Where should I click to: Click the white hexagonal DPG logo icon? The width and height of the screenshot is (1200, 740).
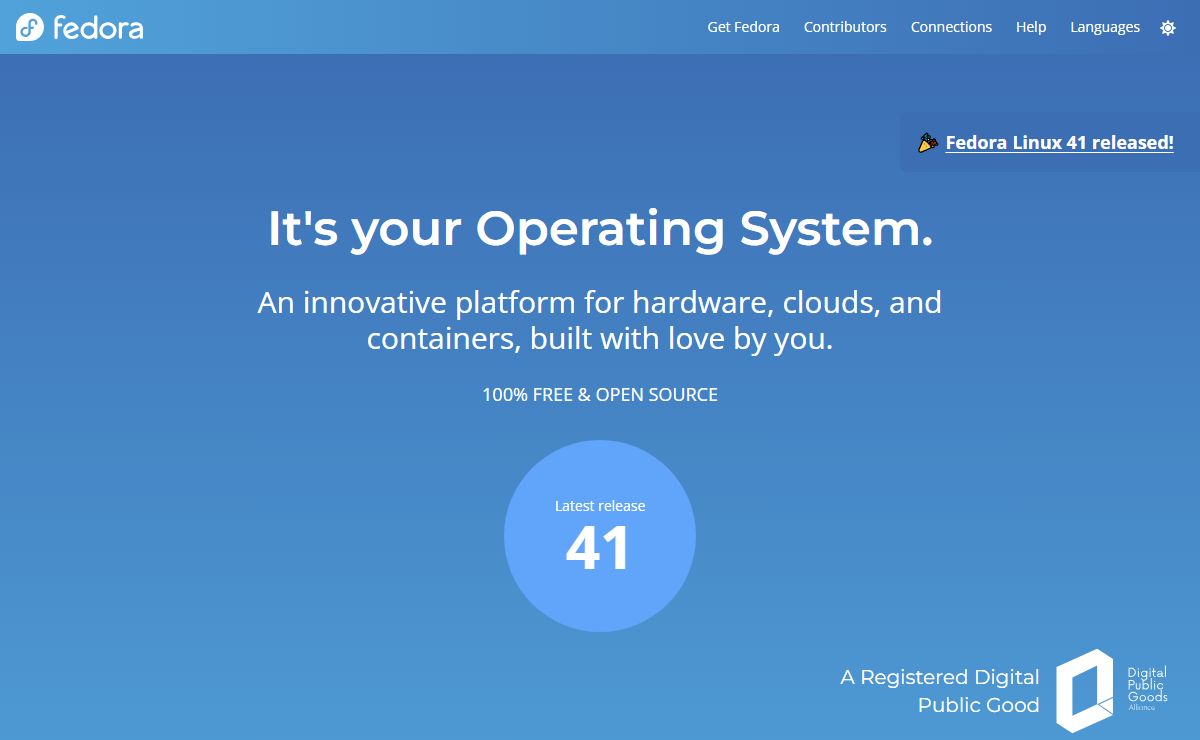click(1084, 690)
